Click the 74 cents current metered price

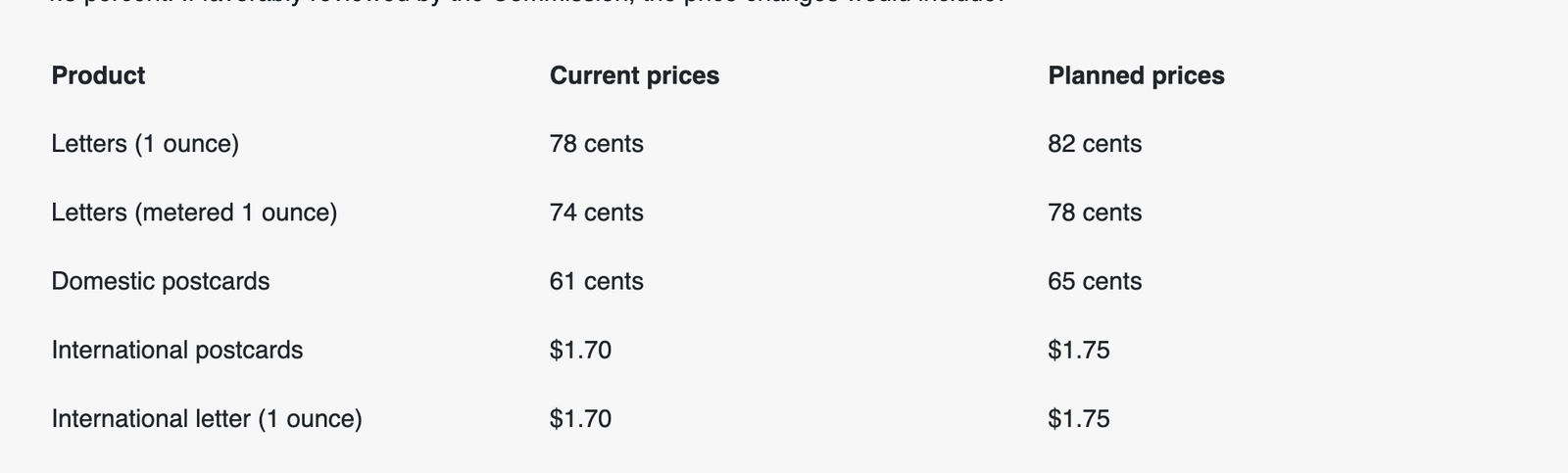596,213
